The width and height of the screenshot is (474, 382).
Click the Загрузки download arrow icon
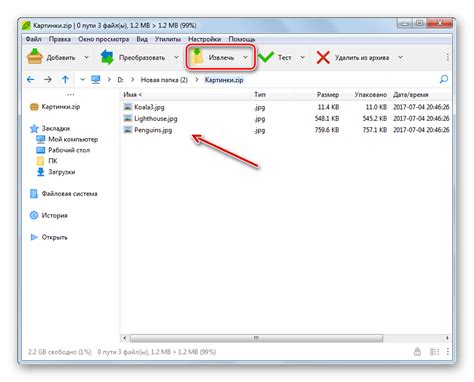point(41,172)
